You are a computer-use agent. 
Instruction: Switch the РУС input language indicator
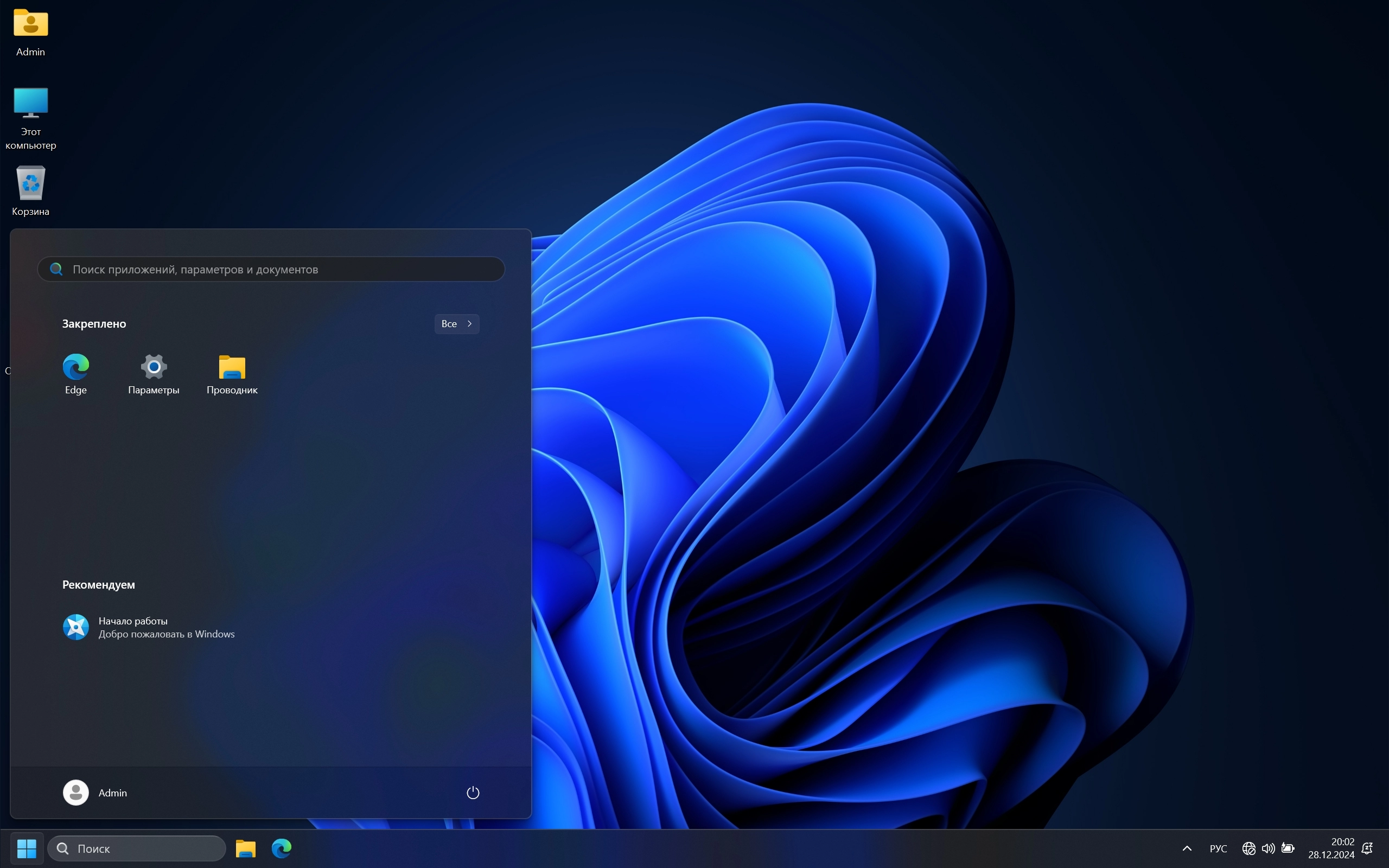(1218, 848)
